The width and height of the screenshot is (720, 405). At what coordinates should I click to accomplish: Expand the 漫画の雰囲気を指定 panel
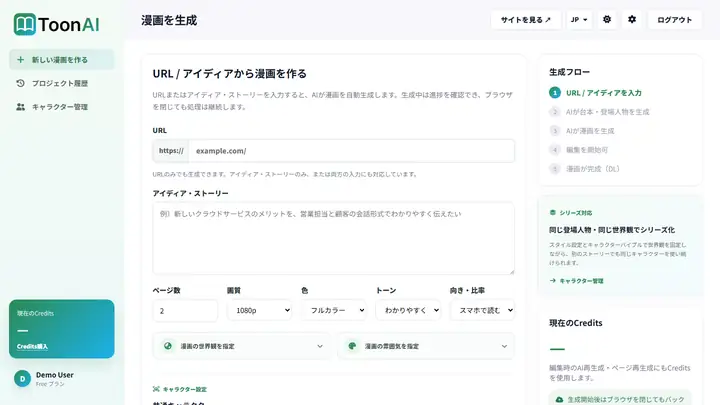426,346
